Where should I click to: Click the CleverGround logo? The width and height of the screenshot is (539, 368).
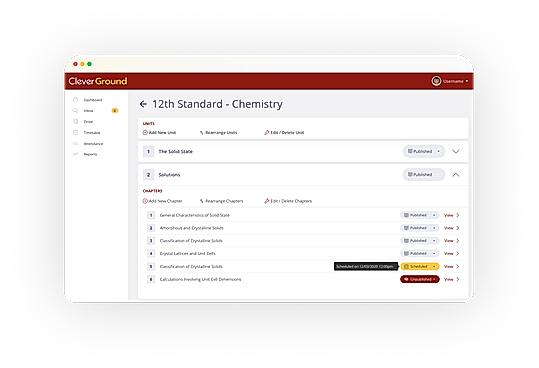tap(98, 81)
